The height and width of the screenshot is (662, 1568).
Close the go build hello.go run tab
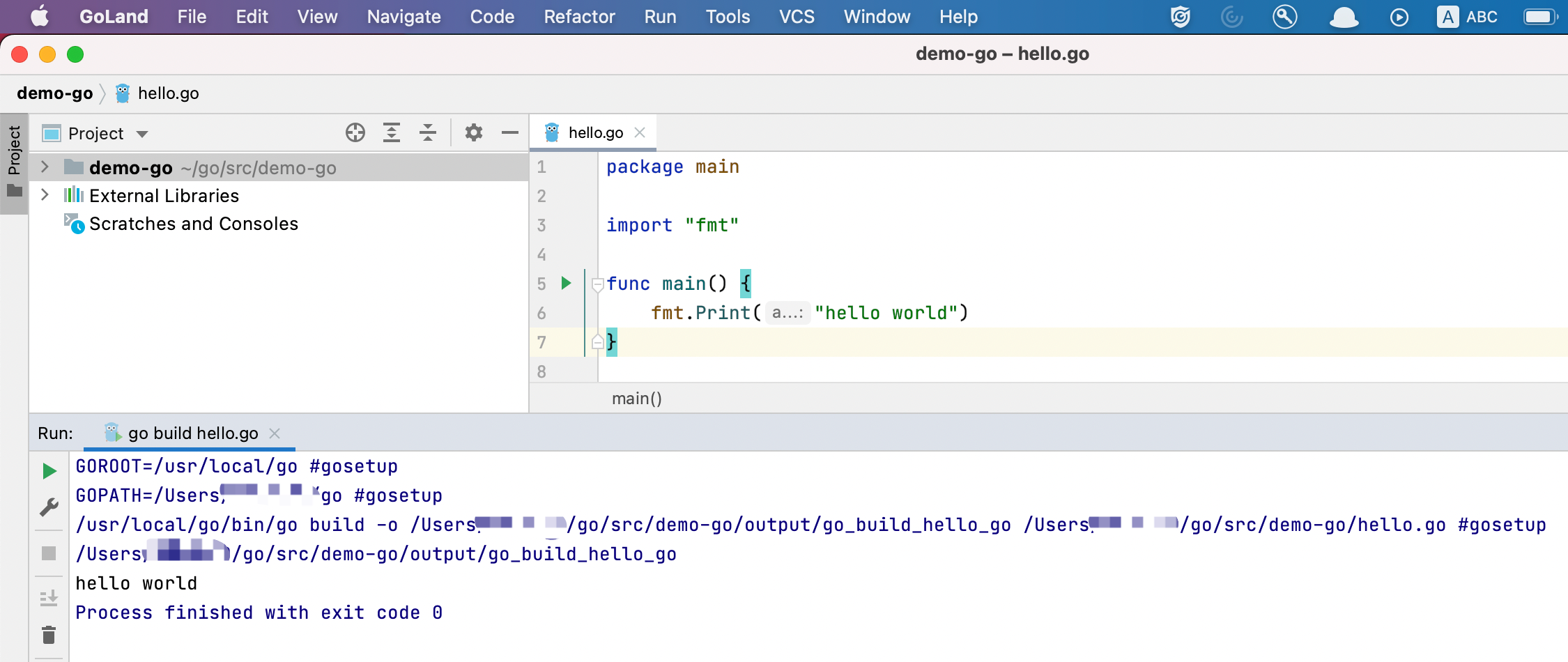click(275, 433)
